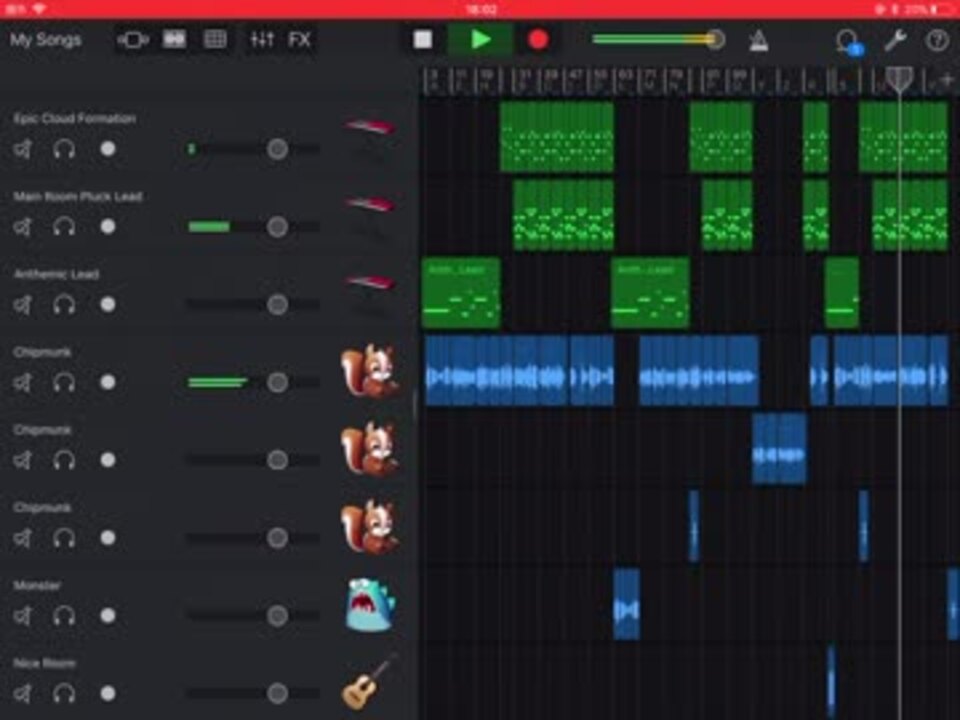960x720 pixels.
Task: Mute the Anthemic Lead track
Action: click(x=23, y=305)
